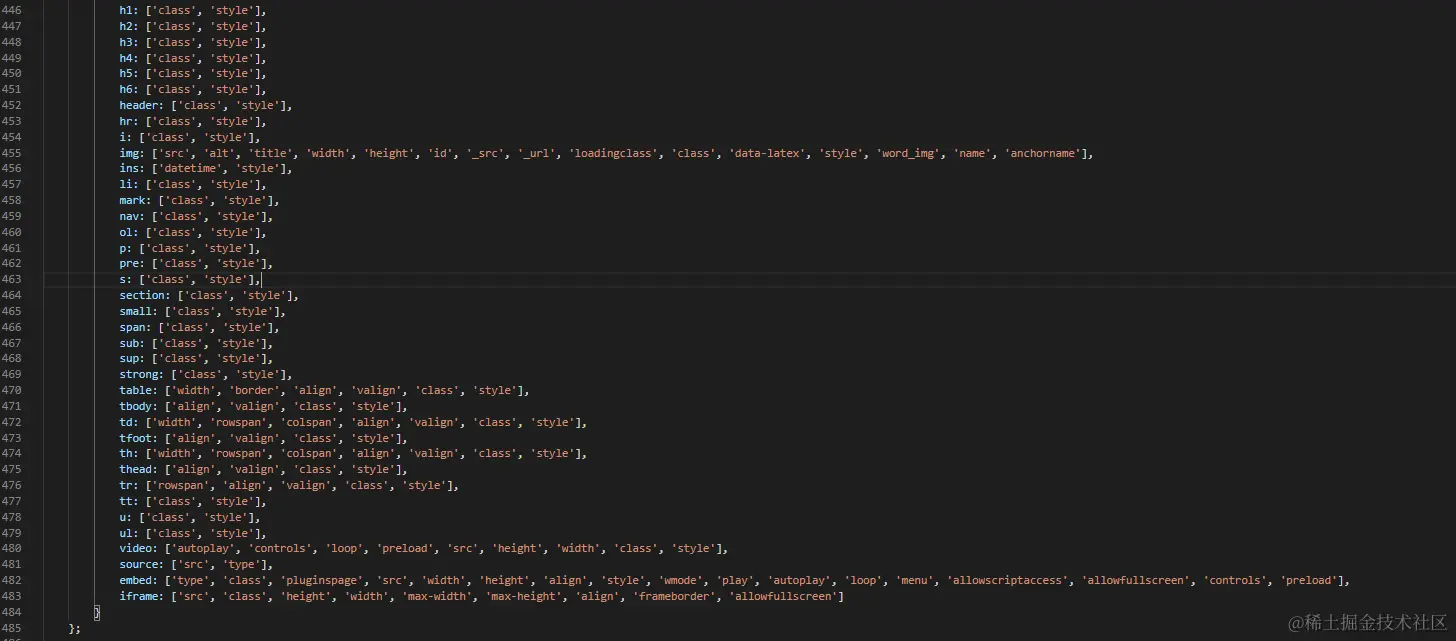Click line number 463 in the gutter
Screen dimensions: 1456x641
click(x=11, y=280)
